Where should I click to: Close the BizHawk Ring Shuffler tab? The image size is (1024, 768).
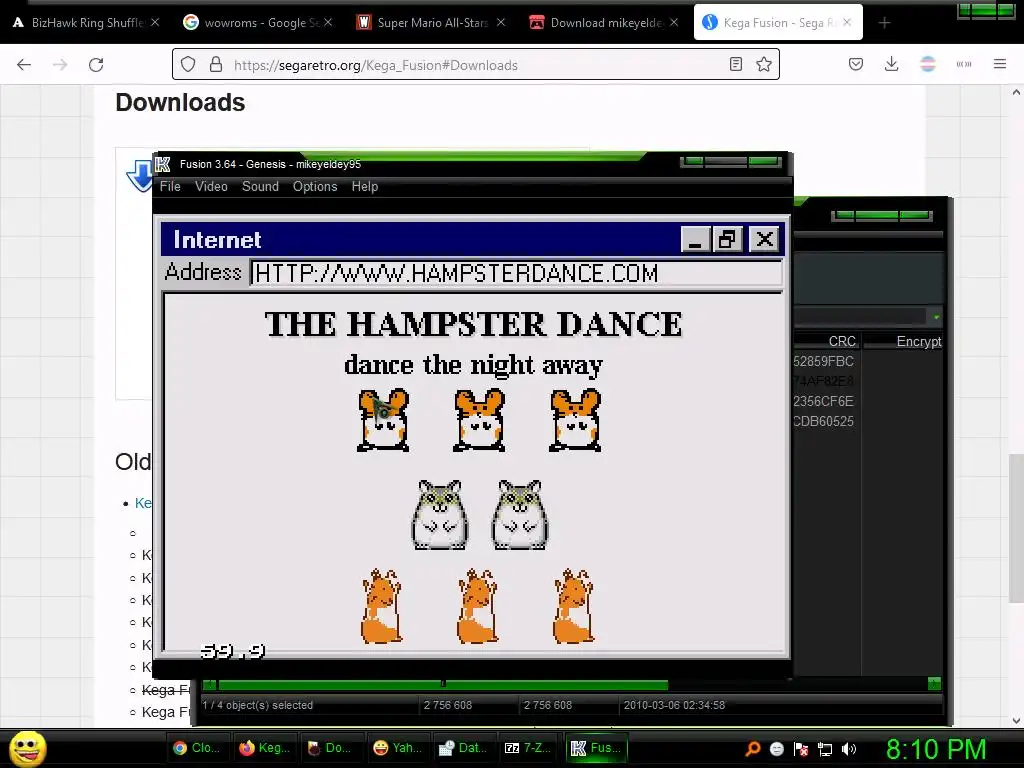[155, 22]
